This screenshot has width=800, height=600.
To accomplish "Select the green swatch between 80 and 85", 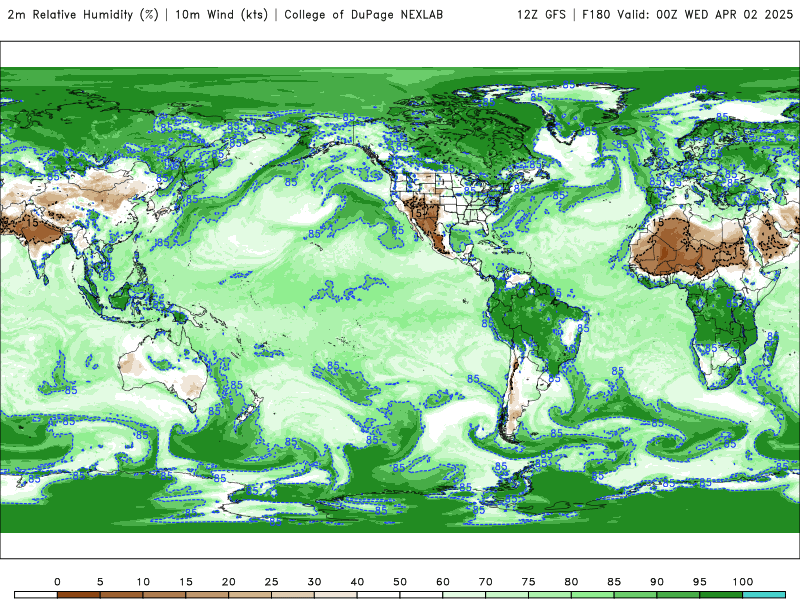I will [593, 595].
